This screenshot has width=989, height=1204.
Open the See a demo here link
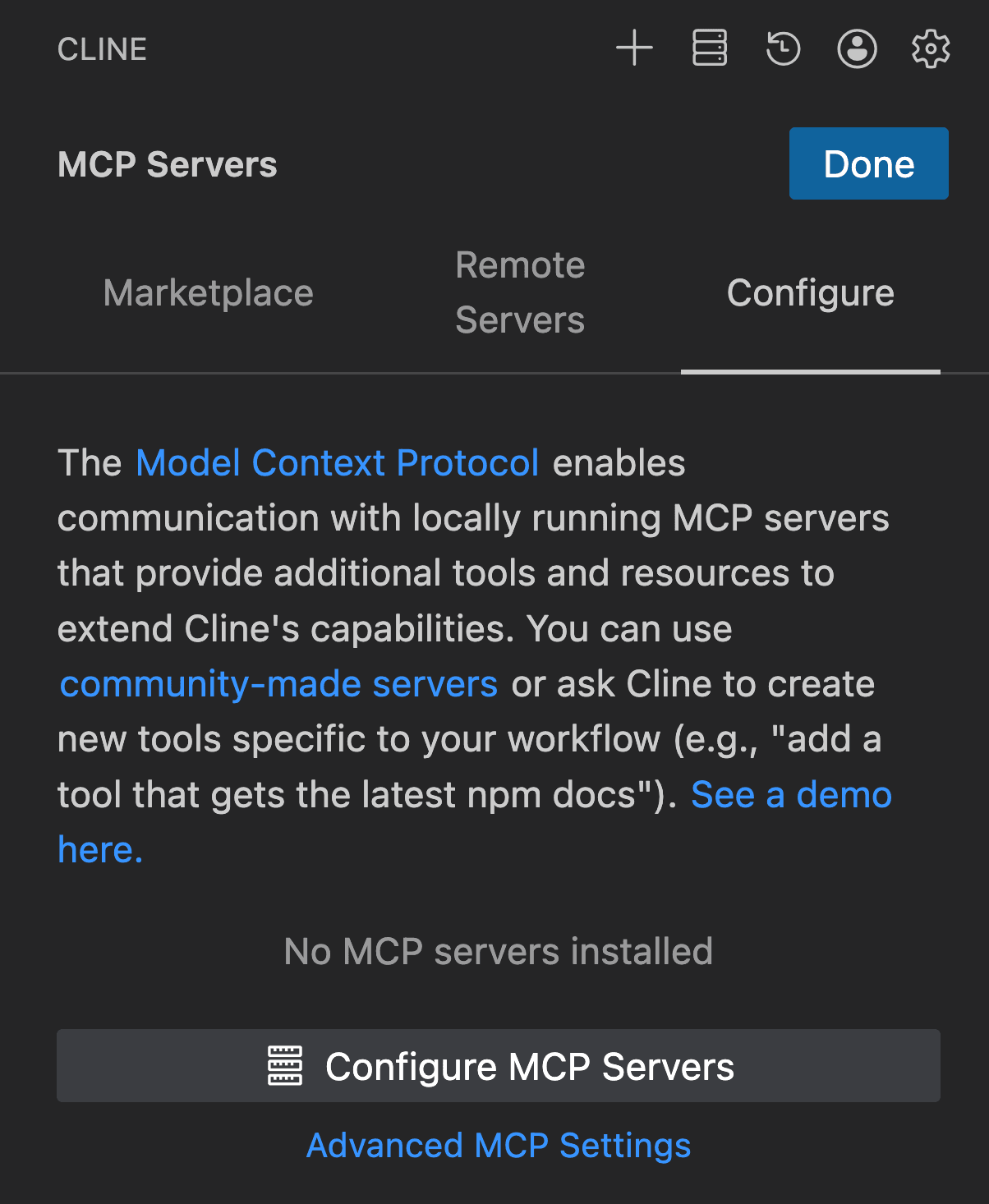click(791, 794)
